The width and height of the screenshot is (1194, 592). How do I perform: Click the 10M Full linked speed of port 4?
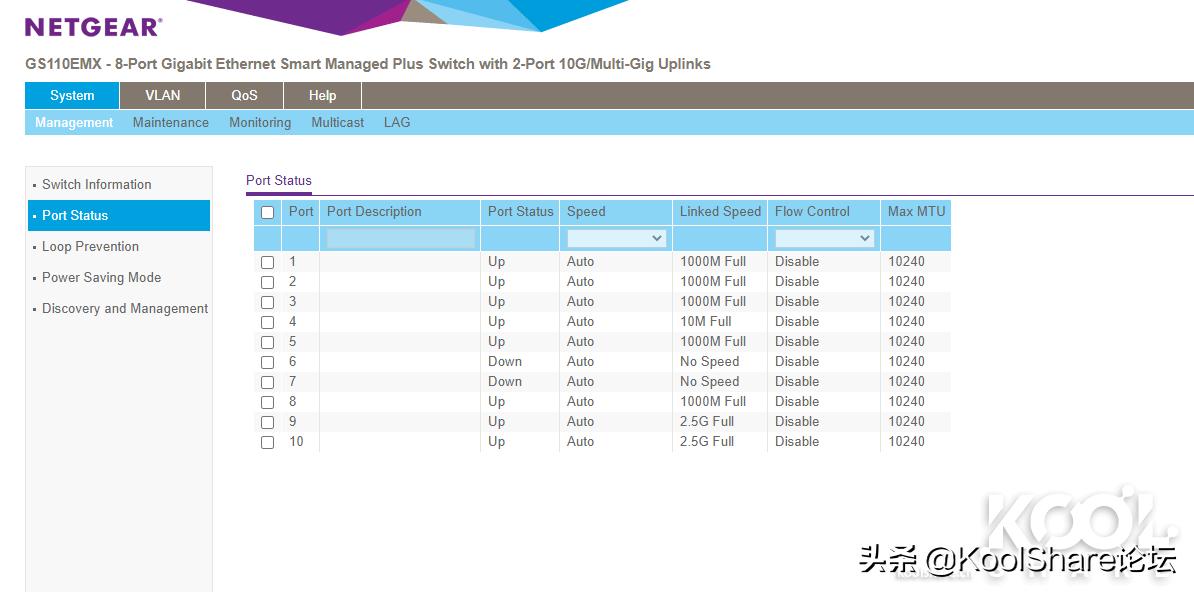pos(706,322)
